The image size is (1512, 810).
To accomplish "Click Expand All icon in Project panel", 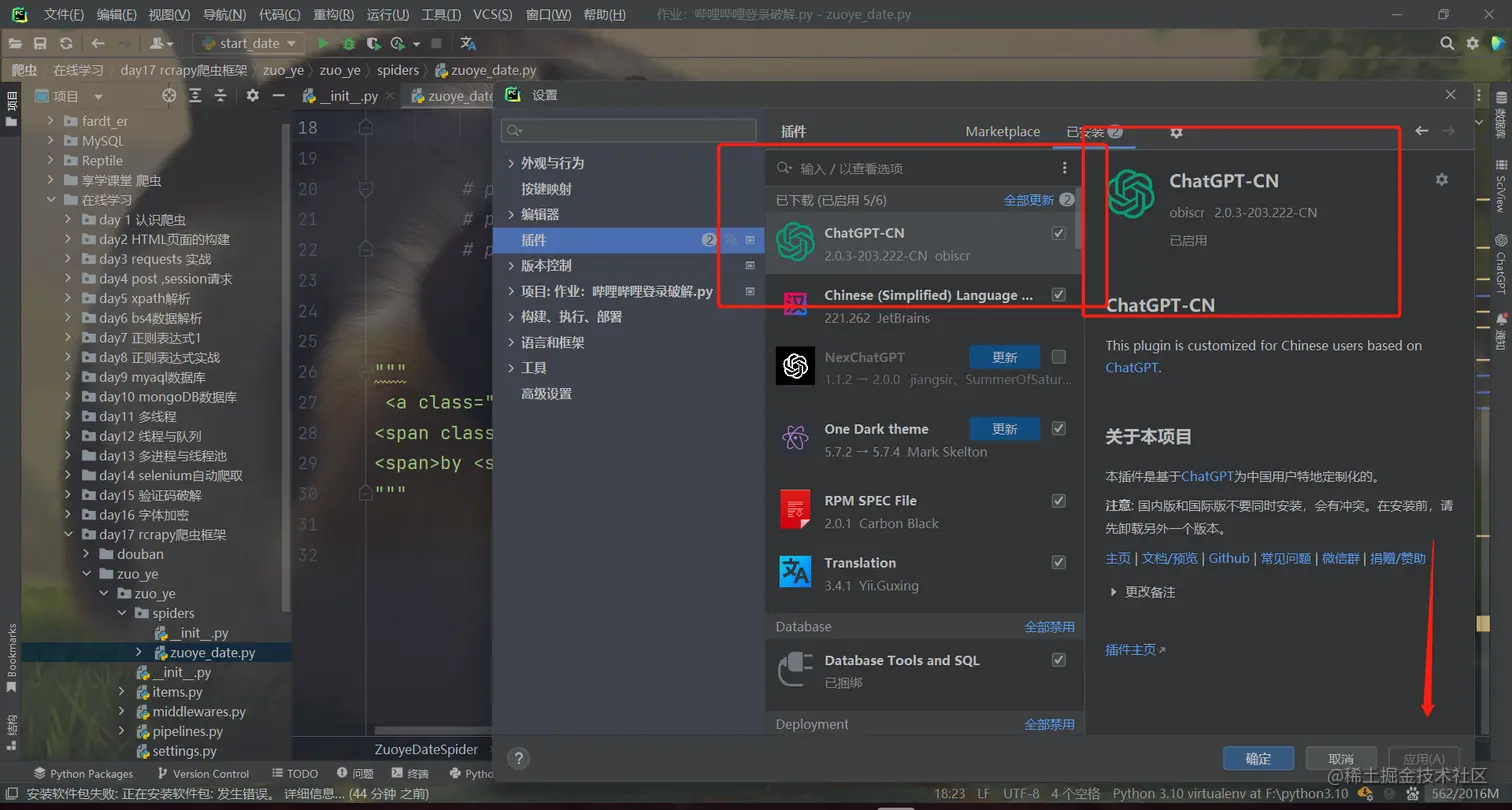I will click(x=195, y=96).
